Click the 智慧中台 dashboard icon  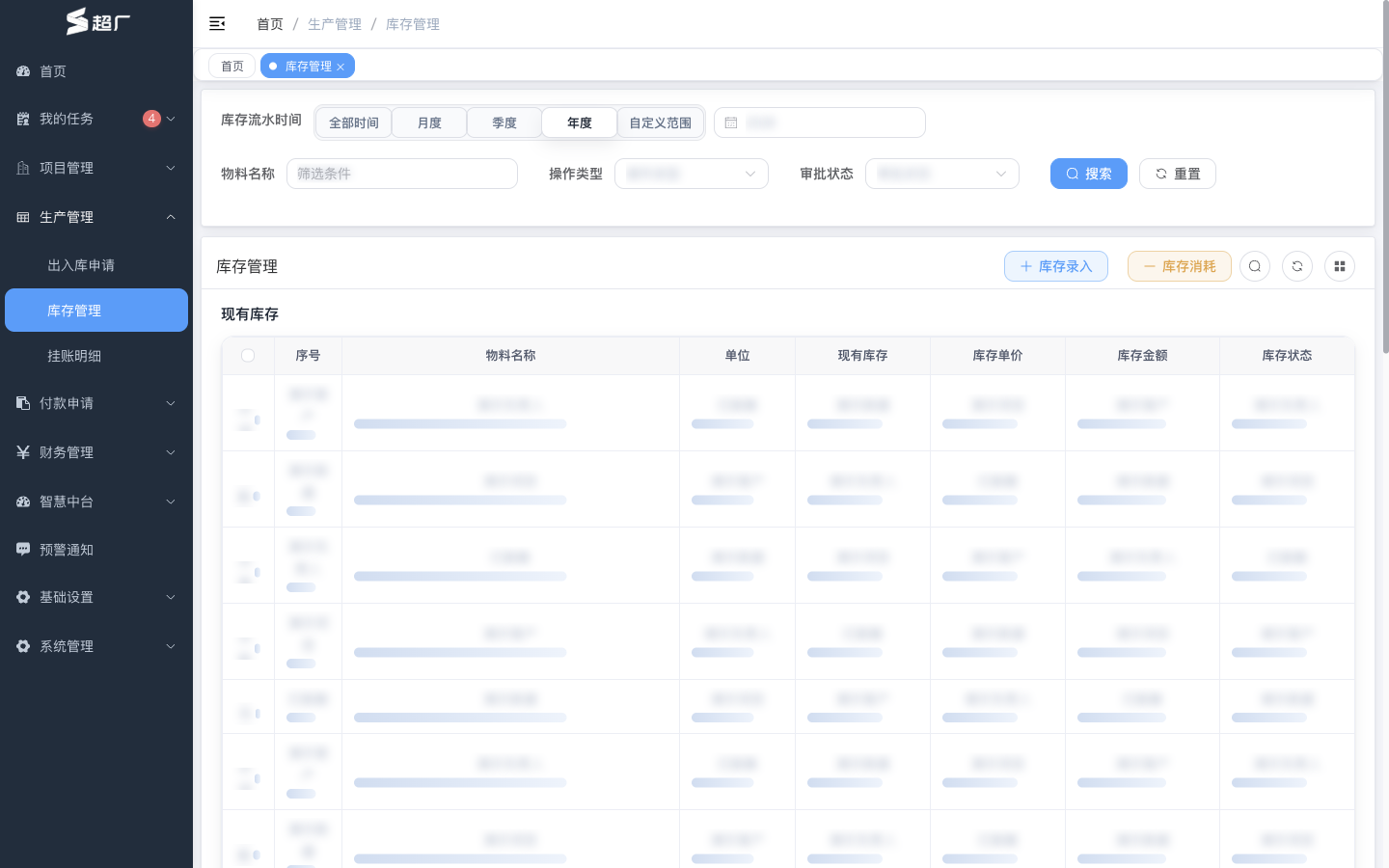23,502
